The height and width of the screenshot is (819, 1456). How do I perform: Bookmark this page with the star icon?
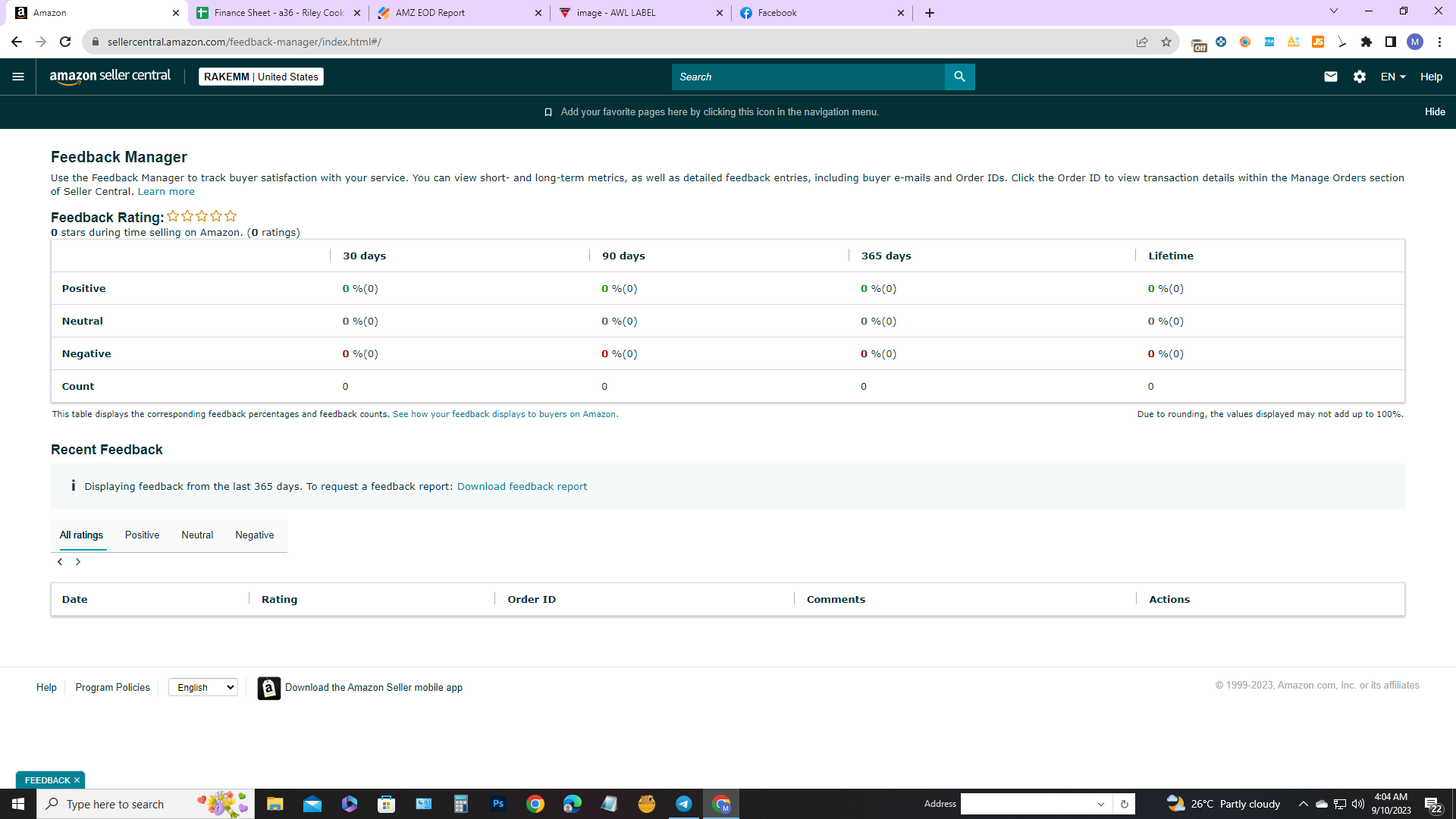(x=1166, y=42)
